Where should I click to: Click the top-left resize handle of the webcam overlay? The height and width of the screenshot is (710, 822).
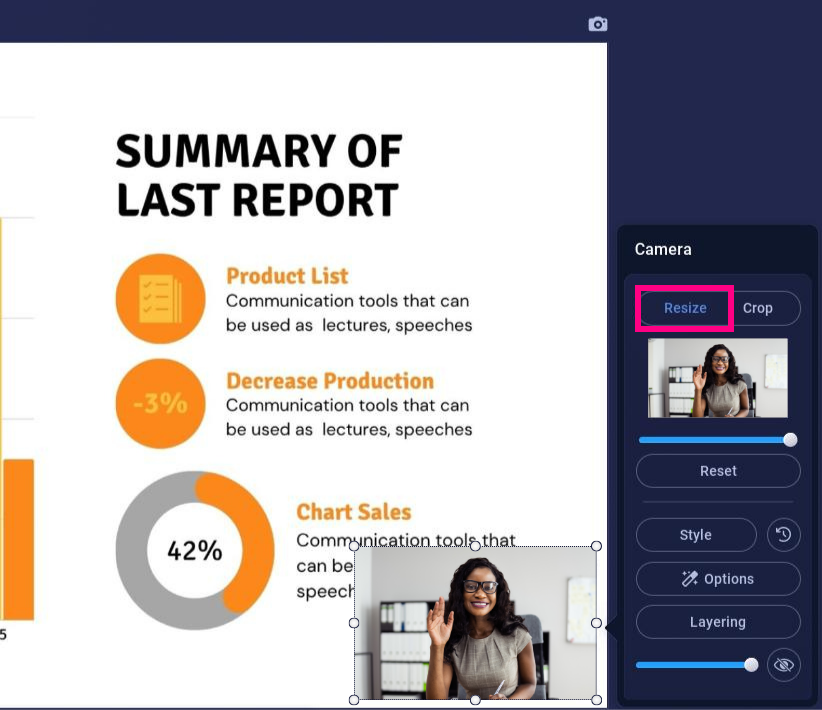coord(354,546)
